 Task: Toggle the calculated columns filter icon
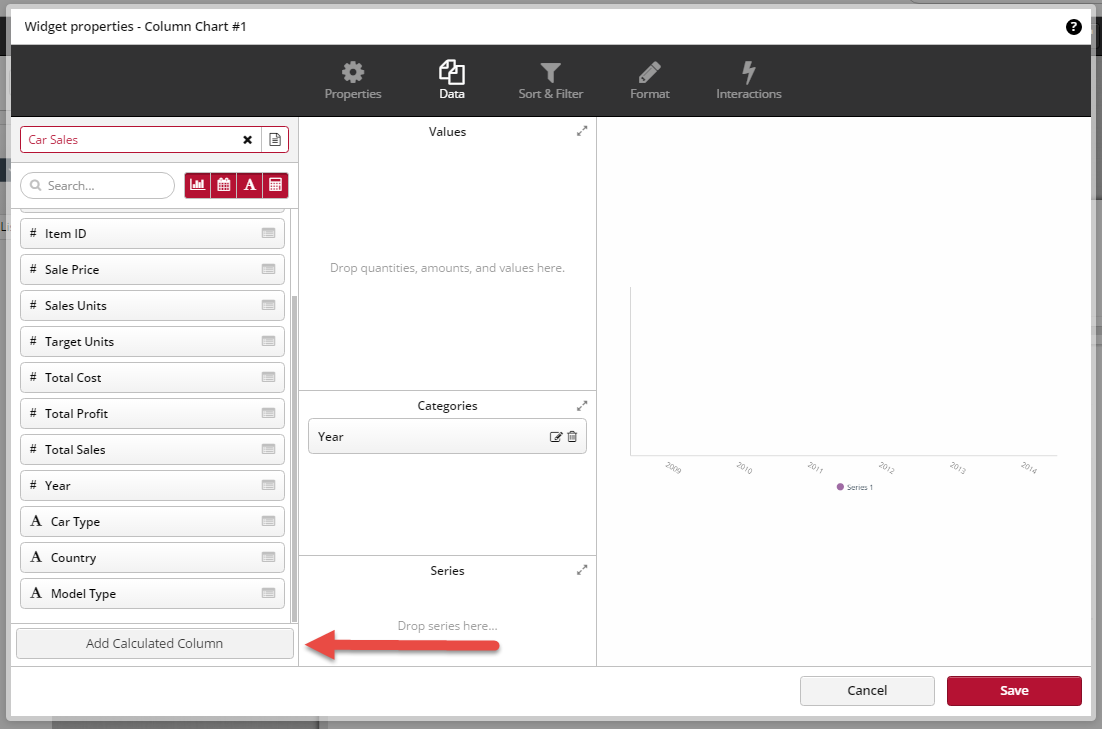click(275, 185)
